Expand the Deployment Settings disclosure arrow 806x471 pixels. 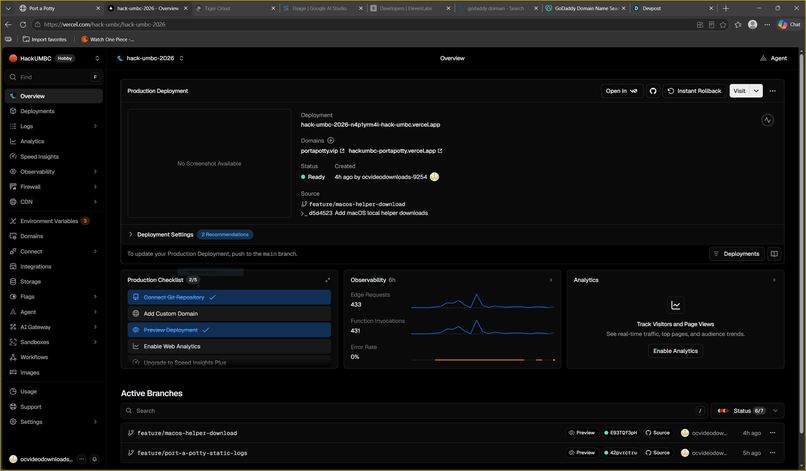coord(131,234)
